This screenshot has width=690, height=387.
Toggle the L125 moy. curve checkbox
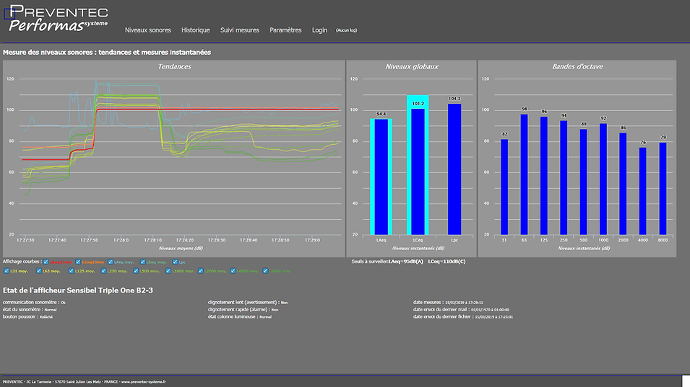tap(71, 271)
